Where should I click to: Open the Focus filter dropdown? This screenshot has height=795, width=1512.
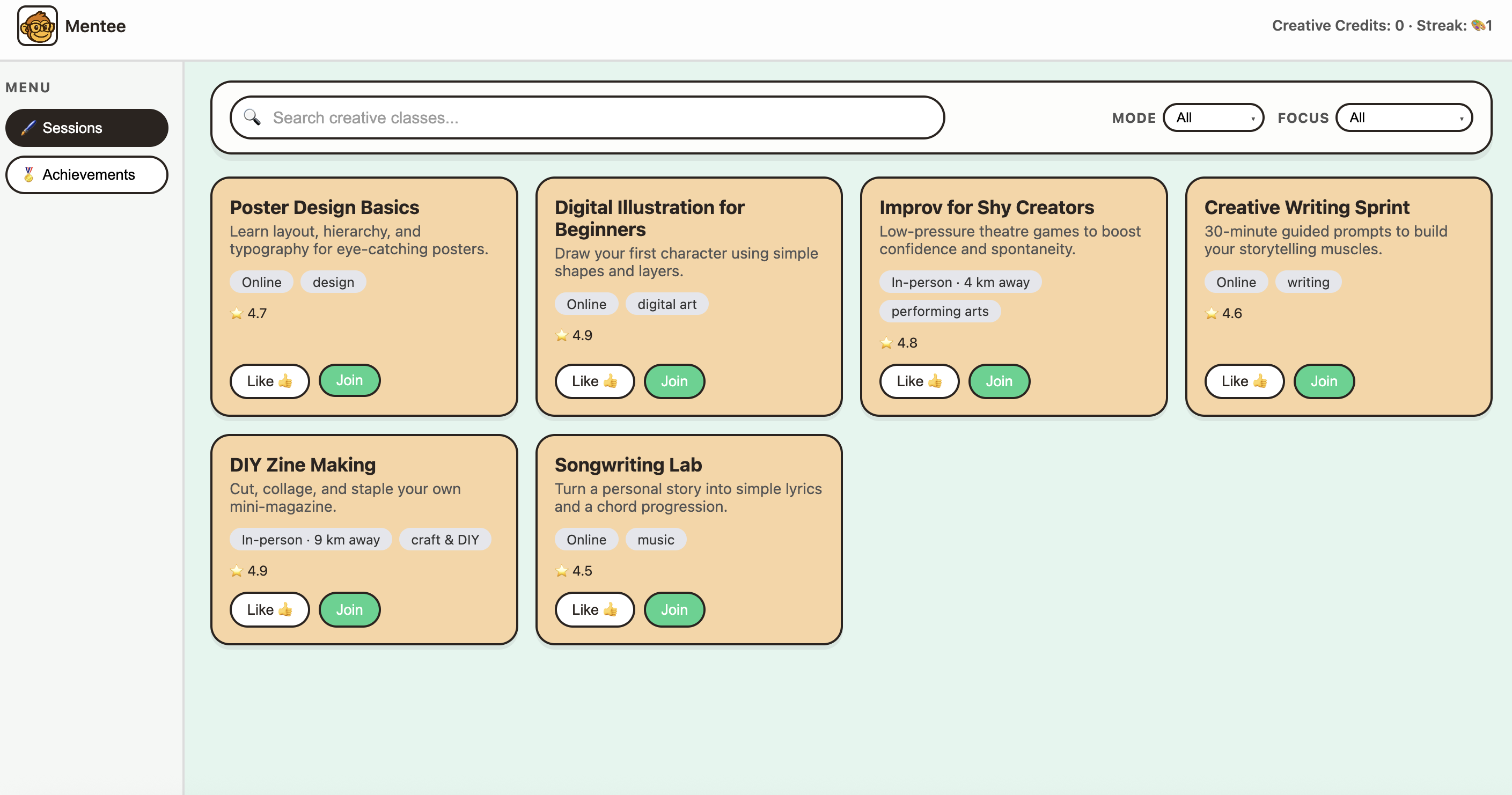click(1404, 117)
